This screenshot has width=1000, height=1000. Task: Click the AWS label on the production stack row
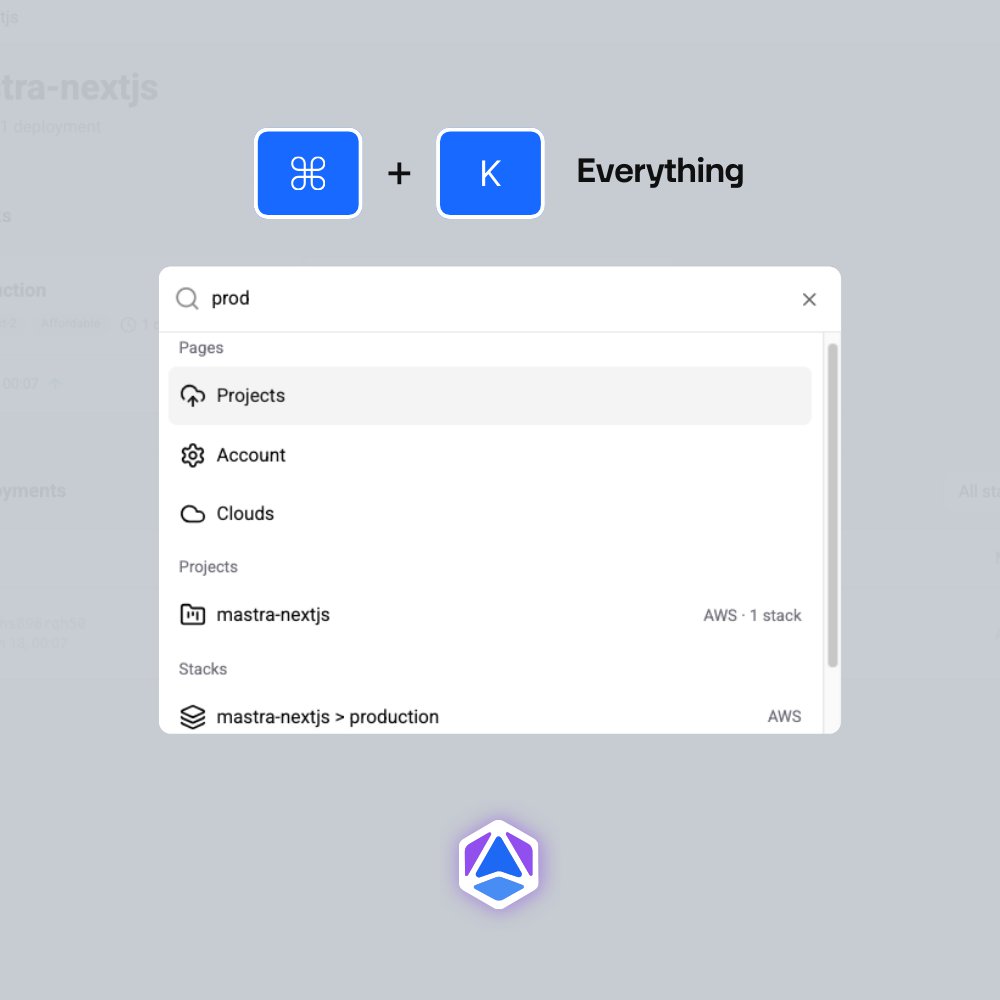point(784,717)
